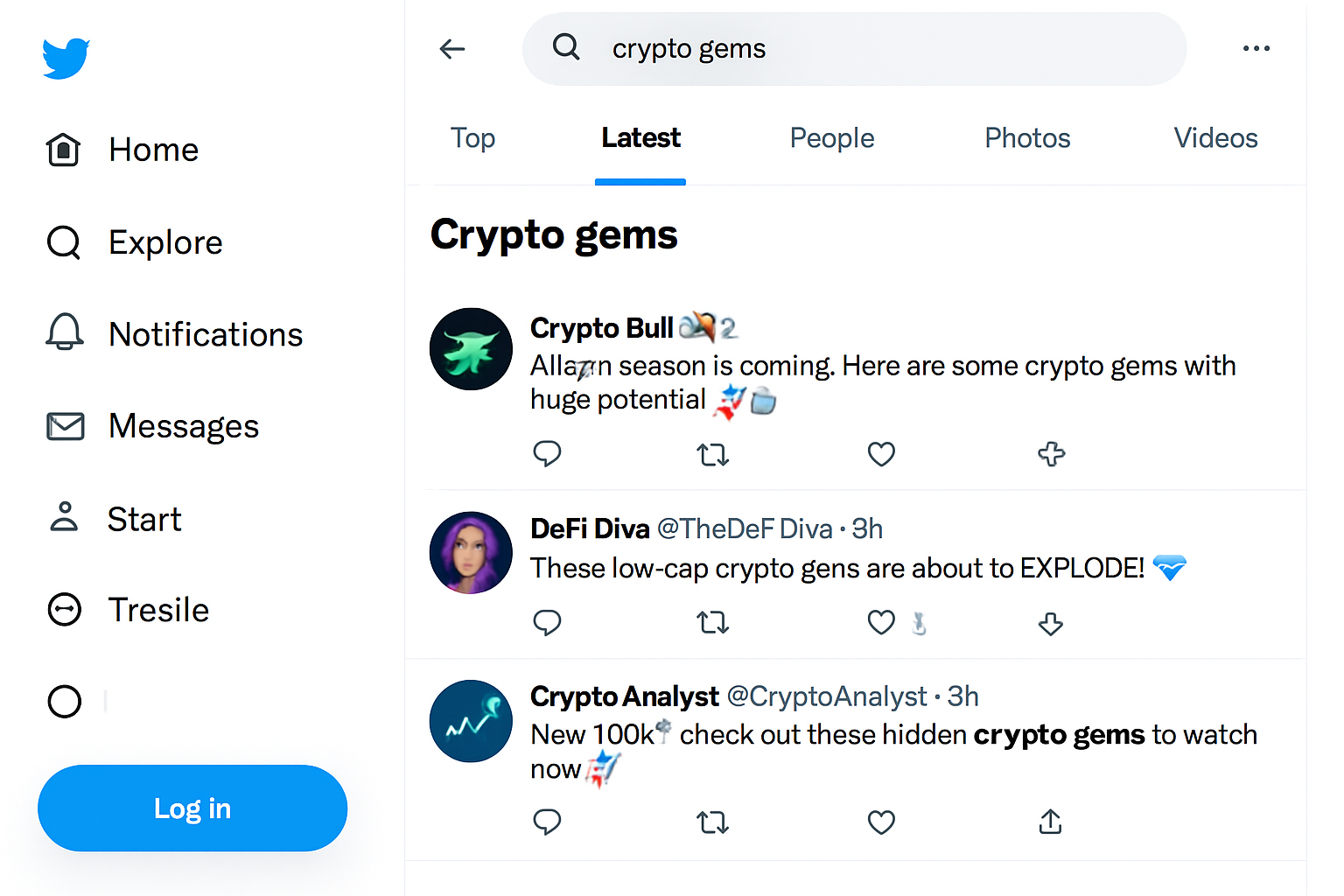Click the Log in button
This screenshot has width=1344, height=896.
tap(192, 808)
